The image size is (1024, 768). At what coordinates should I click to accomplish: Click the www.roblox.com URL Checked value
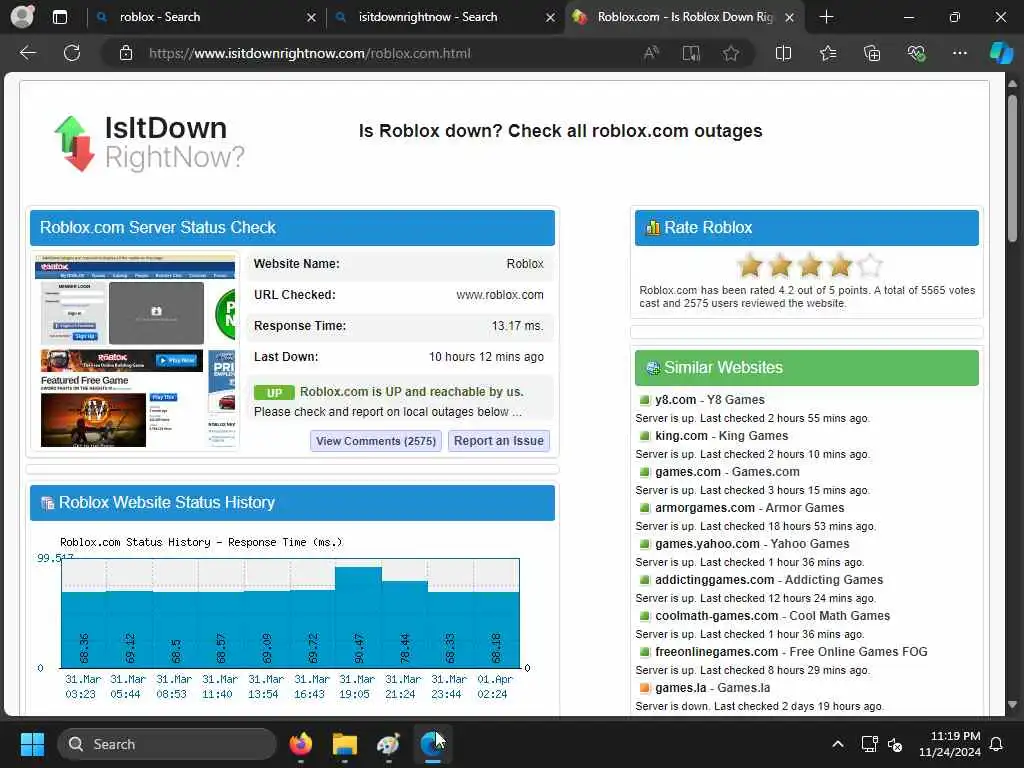500,295
